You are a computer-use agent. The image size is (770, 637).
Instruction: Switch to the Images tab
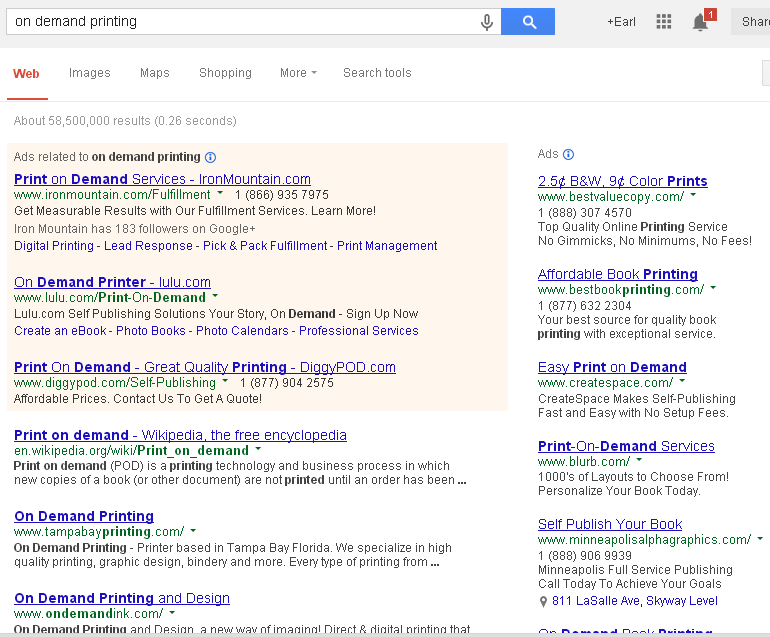click(x=89, y=73)
